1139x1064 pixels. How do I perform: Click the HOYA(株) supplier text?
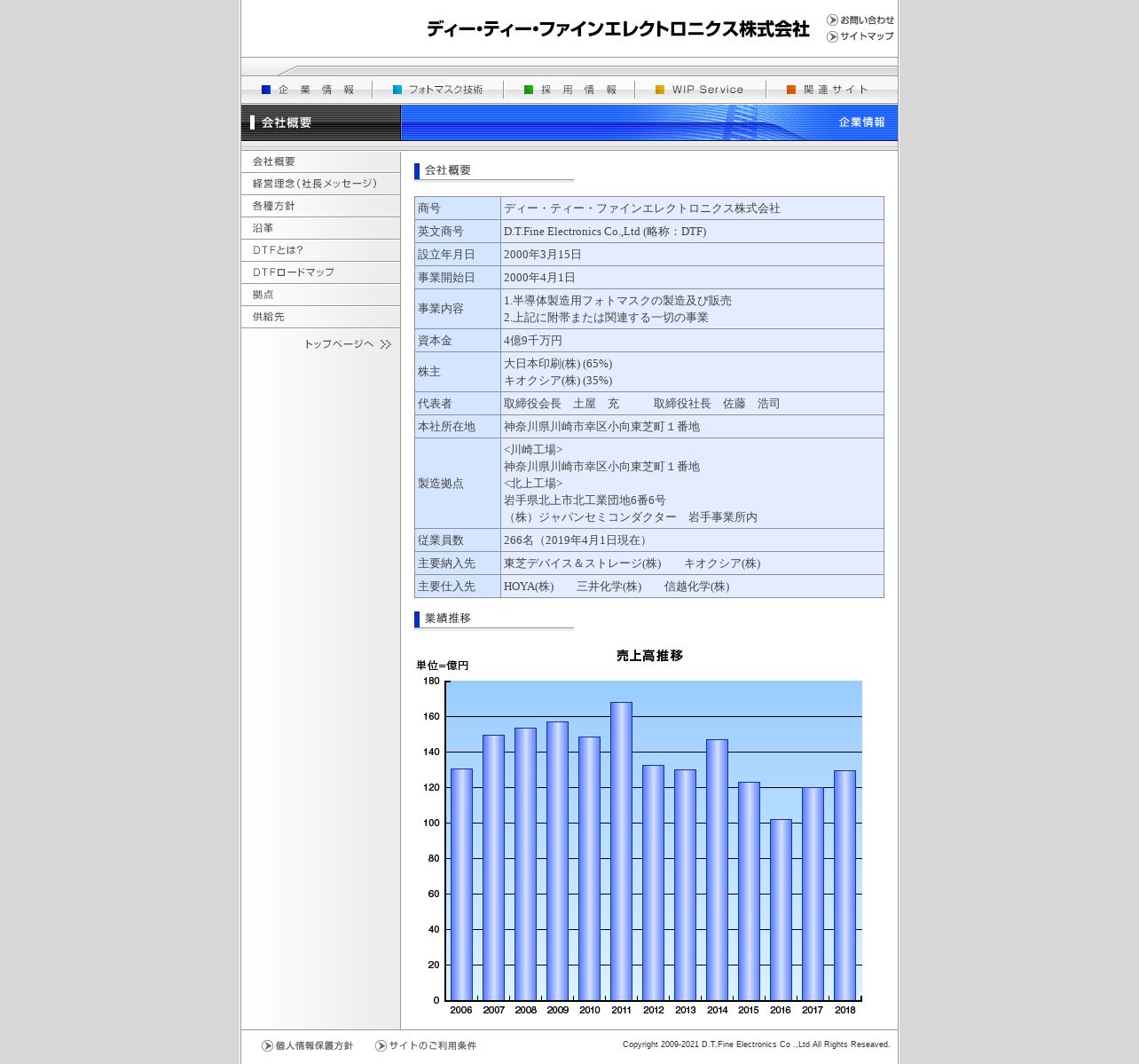click(529, 587)
